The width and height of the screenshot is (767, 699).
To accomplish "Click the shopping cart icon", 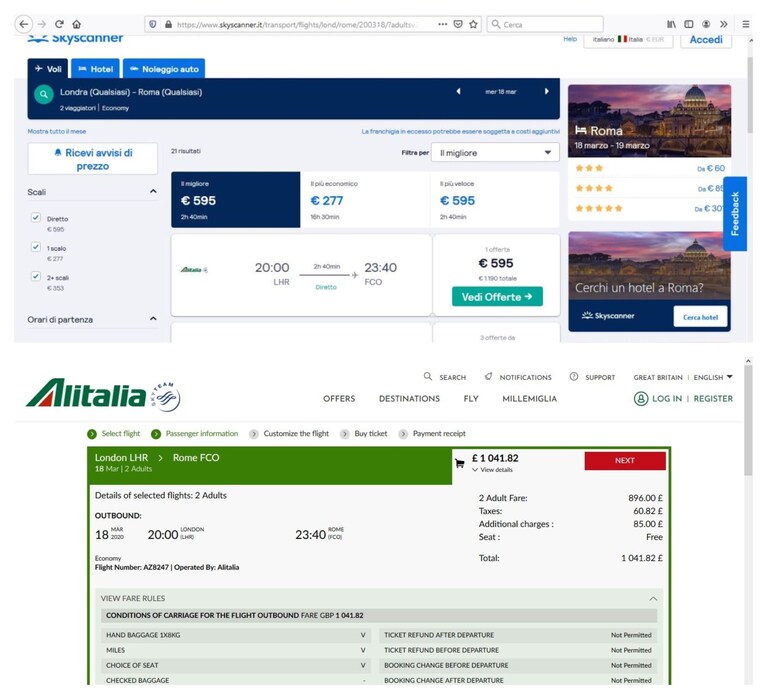I will pyautogui.click(x=459, y=463).
